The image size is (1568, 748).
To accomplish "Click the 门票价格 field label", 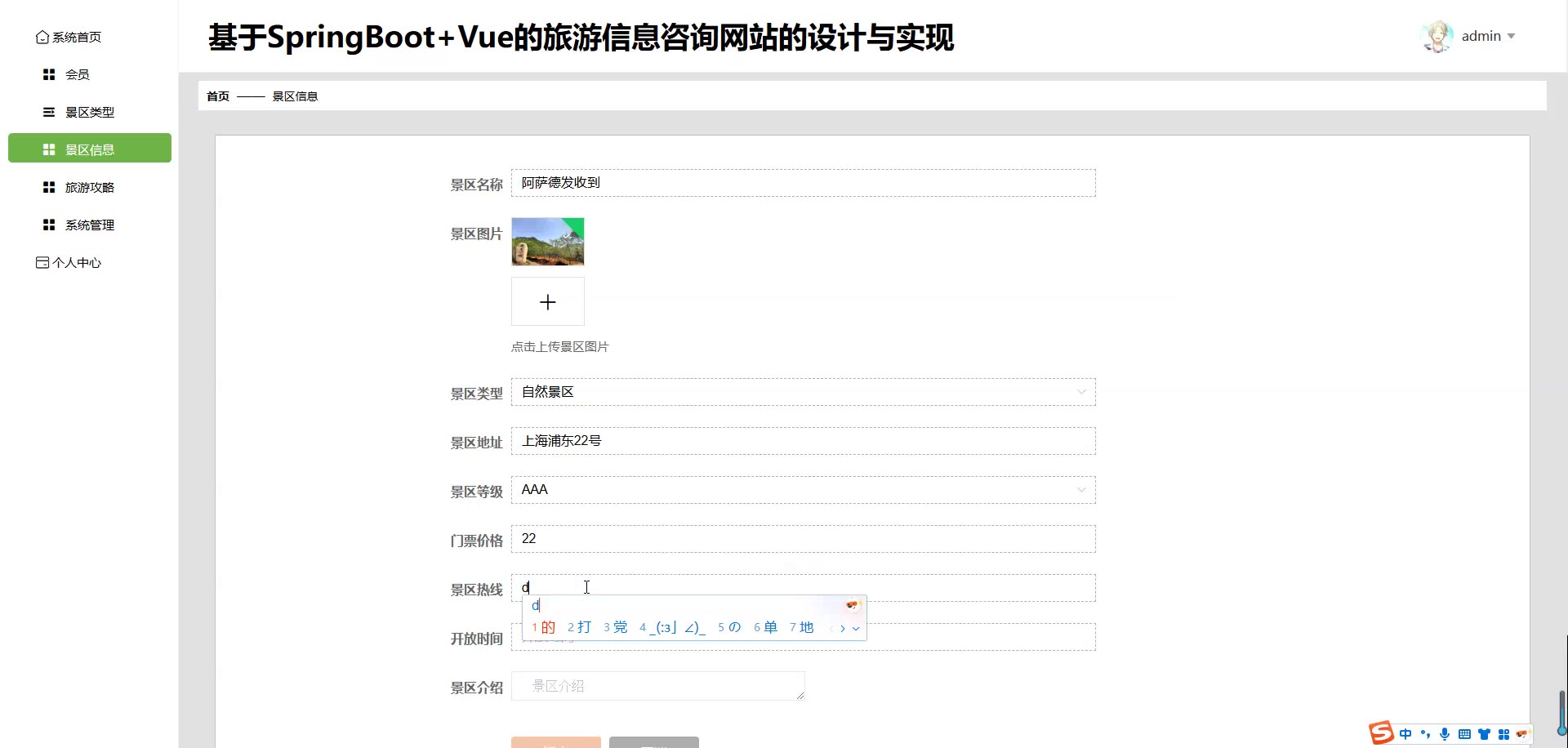I will (x=477, y=541).
